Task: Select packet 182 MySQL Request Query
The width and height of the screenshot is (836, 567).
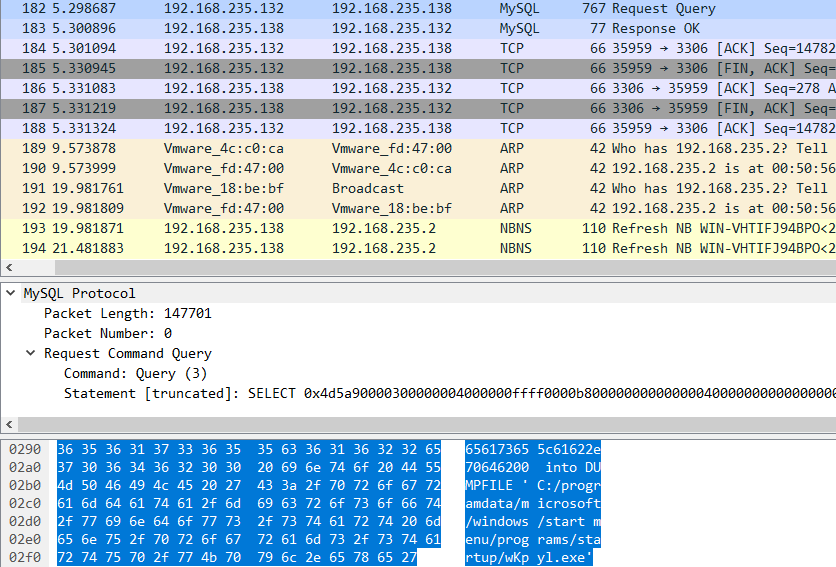Action: click(400, 8)
